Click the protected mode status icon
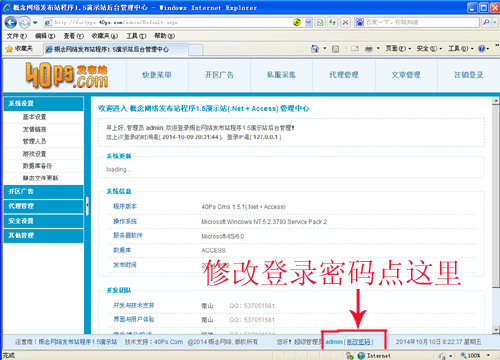 [x=442, y=356]
